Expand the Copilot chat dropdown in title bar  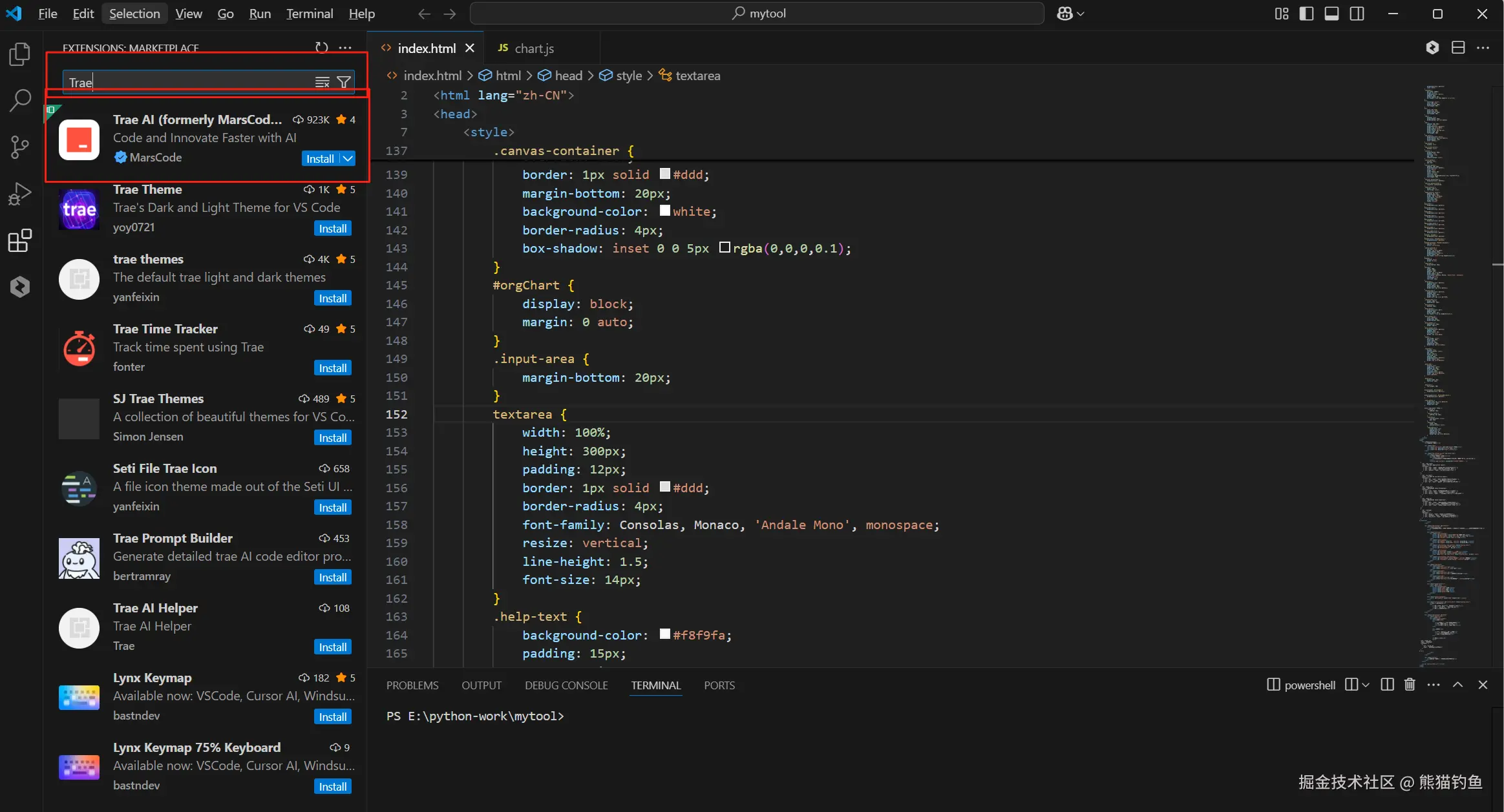tap(1081, 14)
